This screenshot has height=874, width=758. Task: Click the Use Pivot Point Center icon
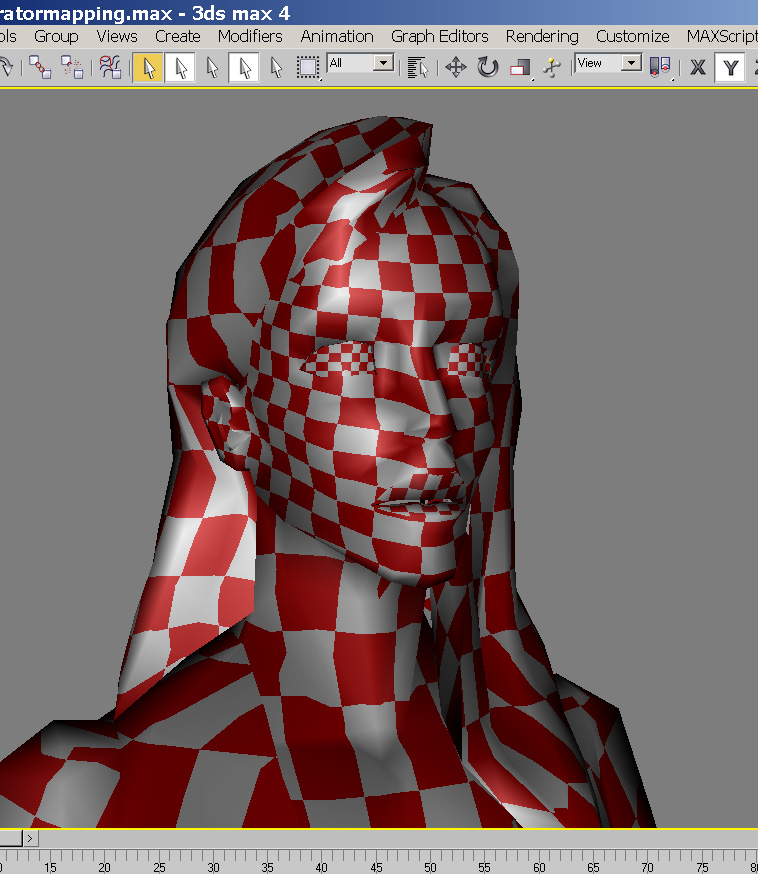(659, 67)
